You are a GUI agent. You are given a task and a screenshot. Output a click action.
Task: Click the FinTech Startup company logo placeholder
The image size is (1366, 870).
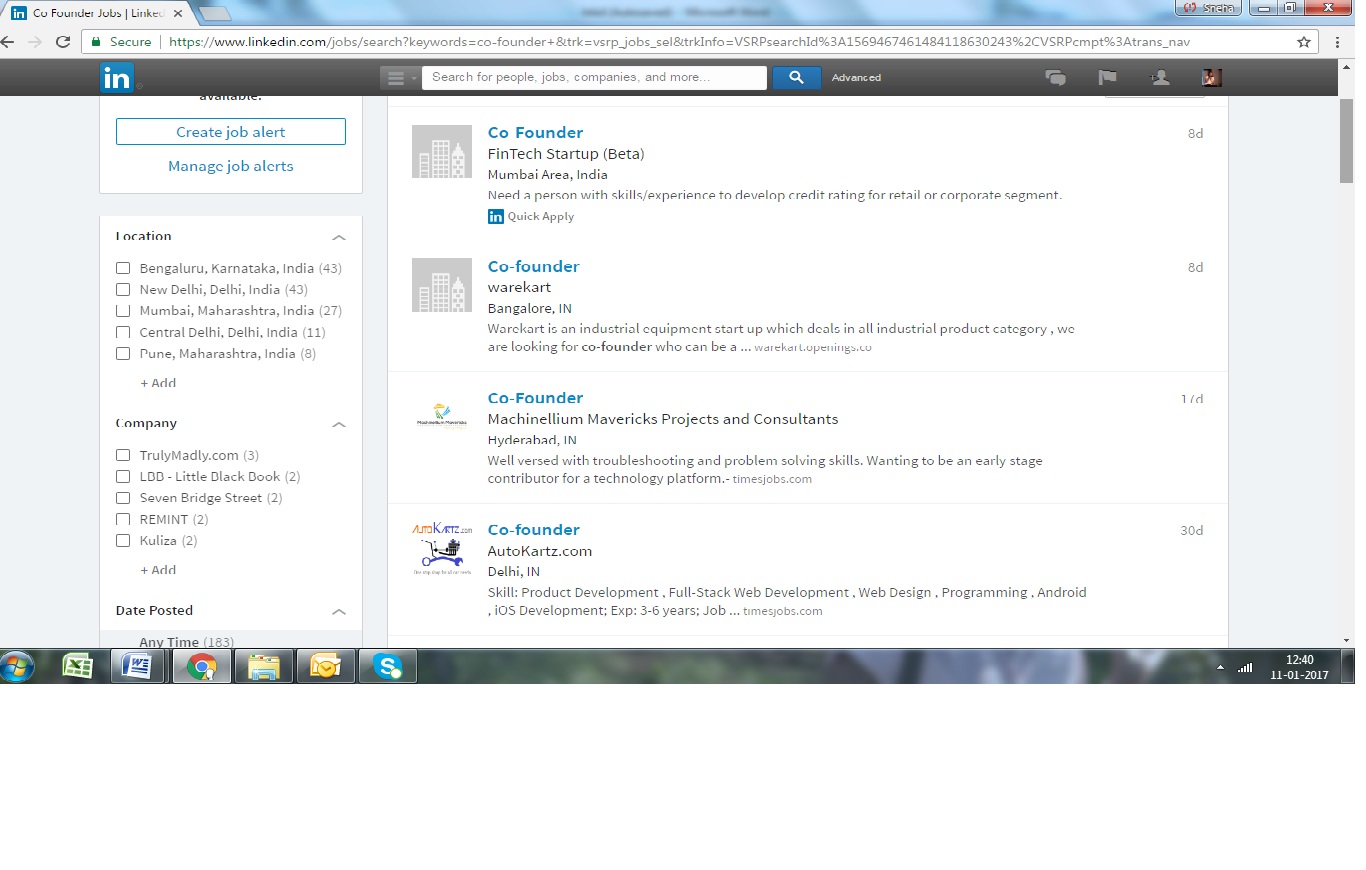(x=442, y=151)
